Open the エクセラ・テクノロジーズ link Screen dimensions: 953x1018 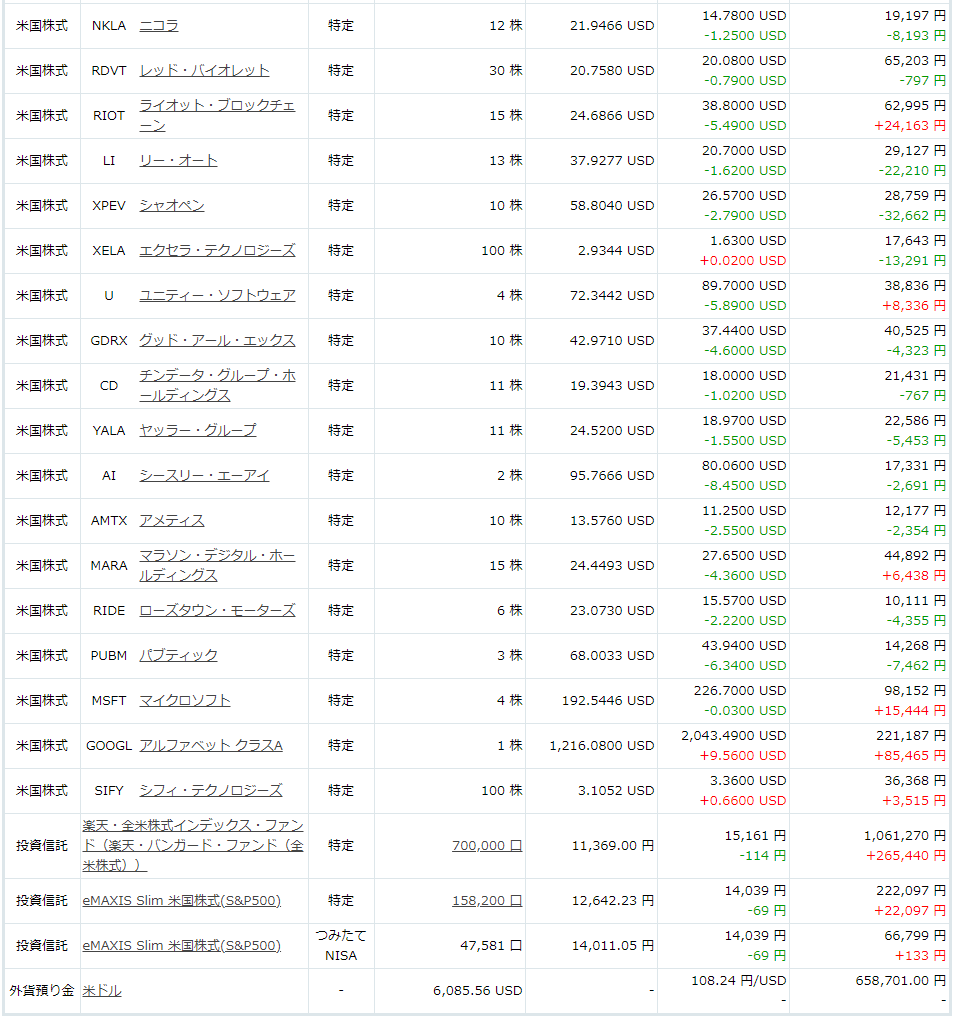point(217,250)
